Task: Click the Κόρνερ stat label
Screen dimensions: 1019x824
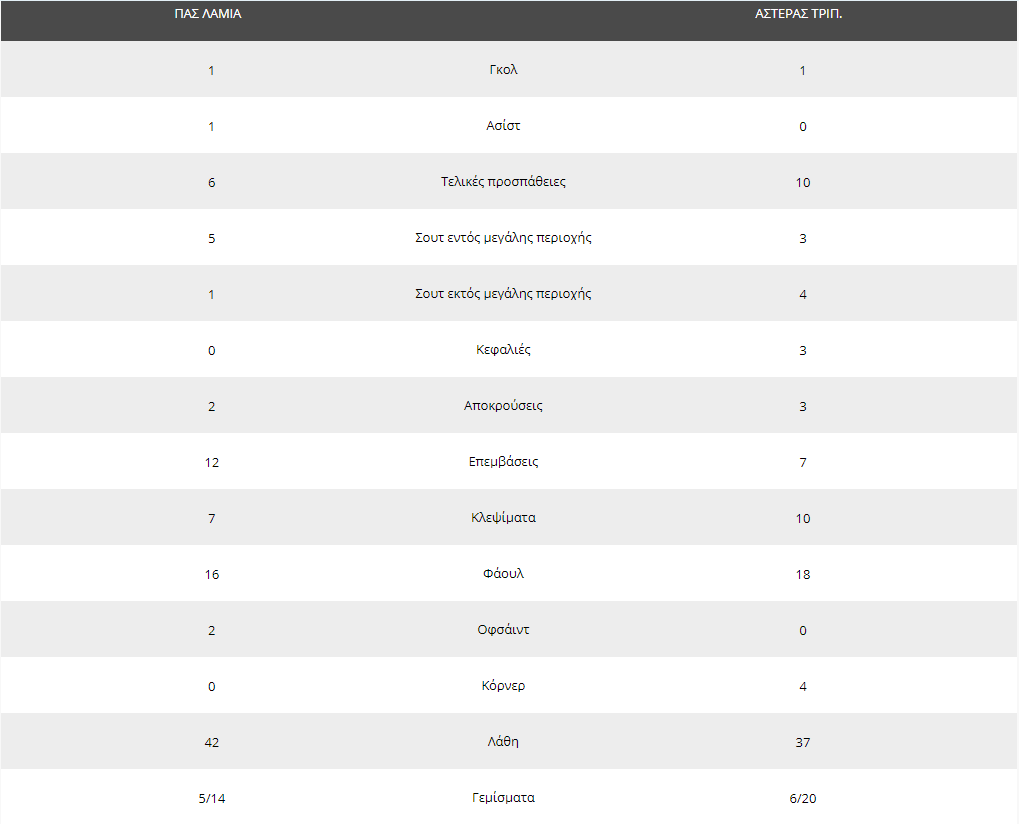Action: 503,685
